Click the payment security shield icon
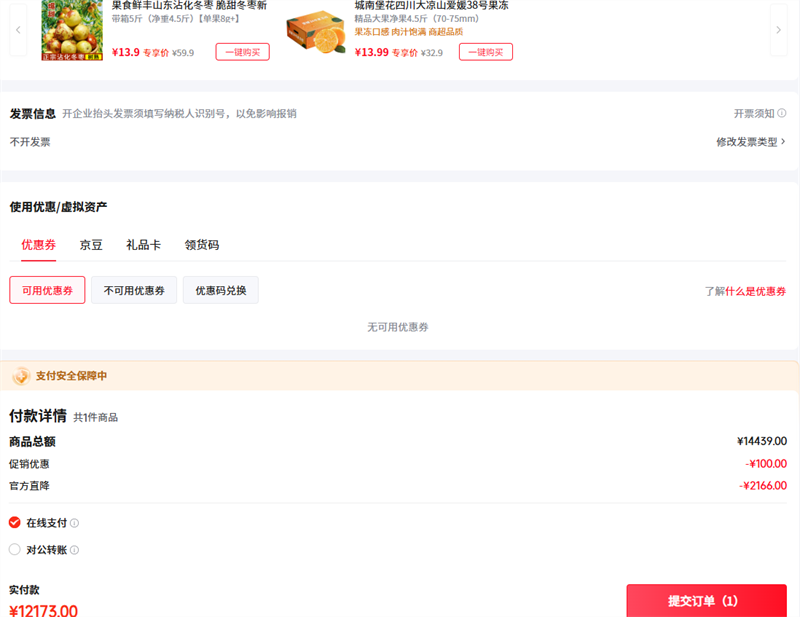 pyautogui.click(x=21, y=376)
